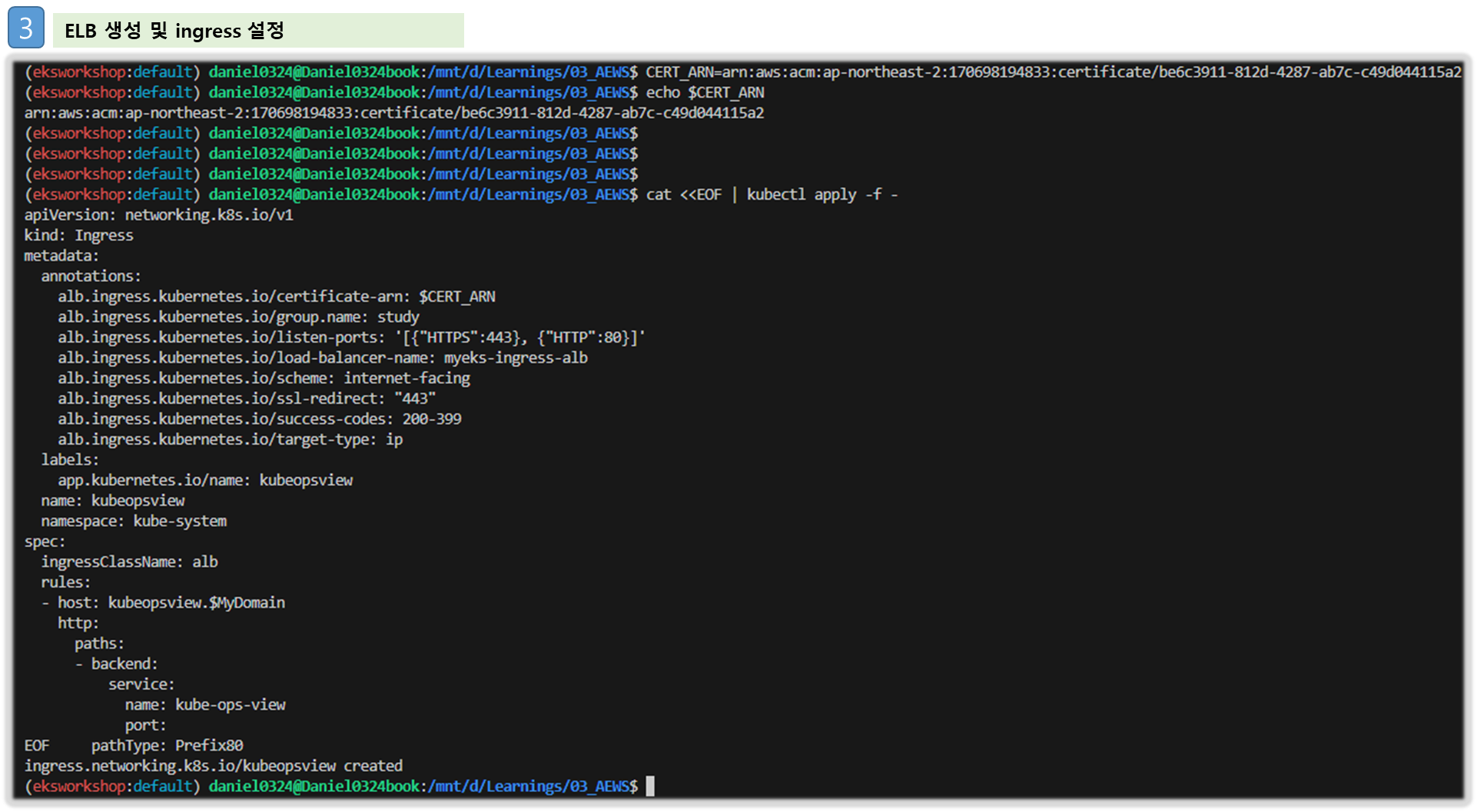Click the 'port:' line
1477x812 pixels.
coord(146,725)
